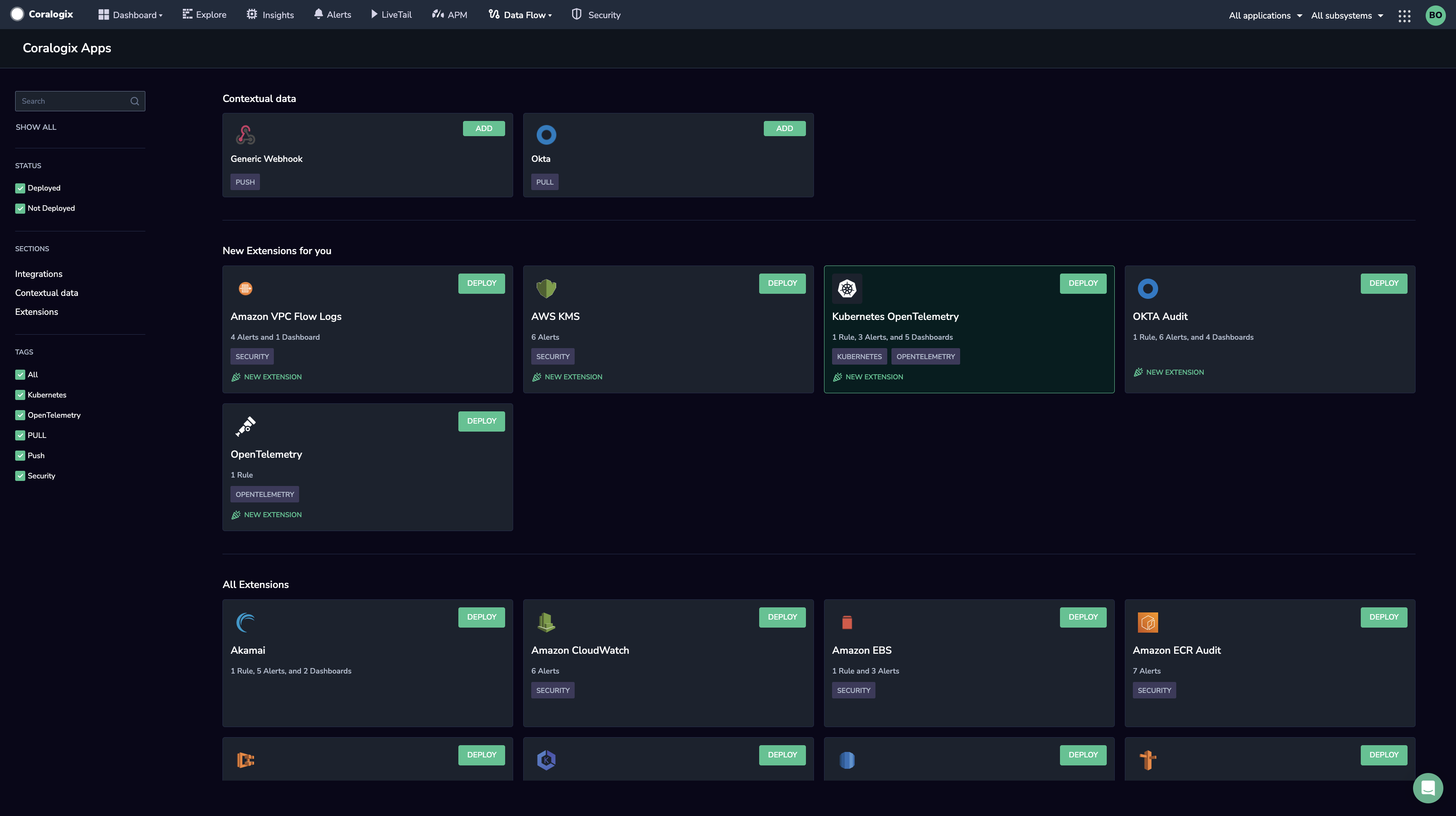The image size is (1456, 816).
Task: Uncheck the Not Deployed status checkbox
Action: click(x=20, y=208)
